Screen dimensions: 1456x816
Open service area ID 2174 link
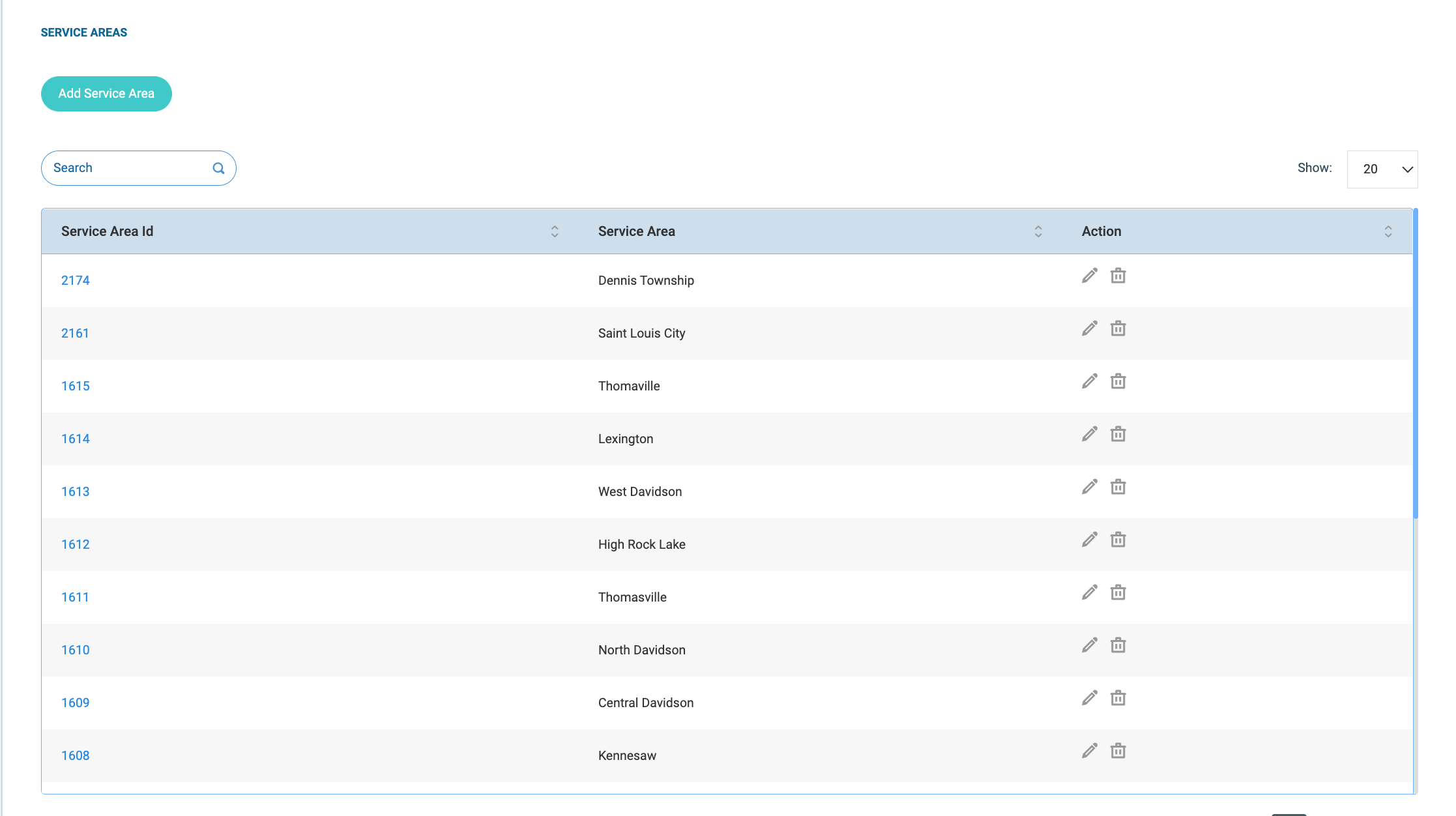click(x=75, y=280)
